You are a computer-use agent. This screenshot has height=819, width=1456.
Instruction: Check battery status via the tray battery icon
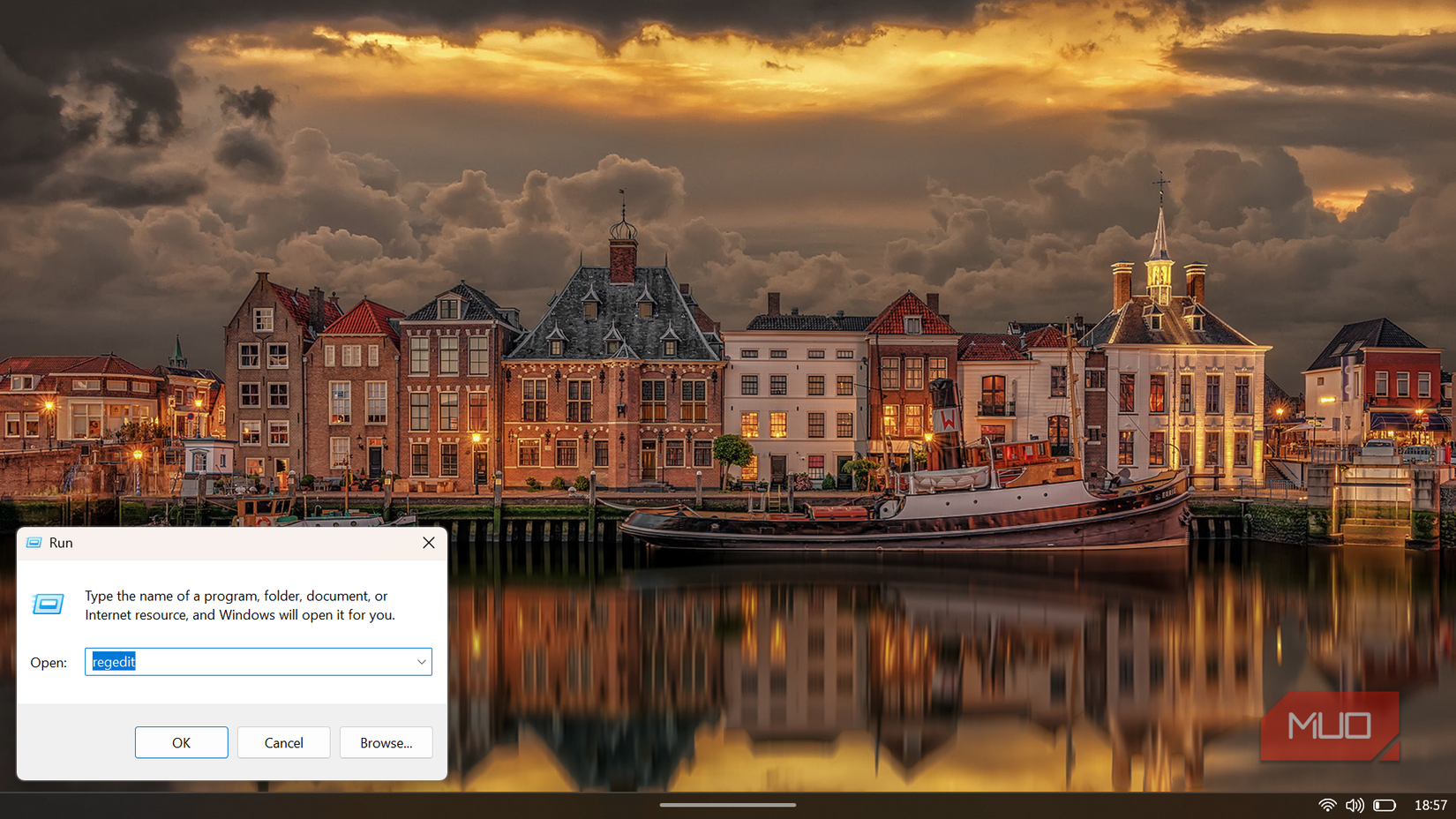[x=1384, y=804]
